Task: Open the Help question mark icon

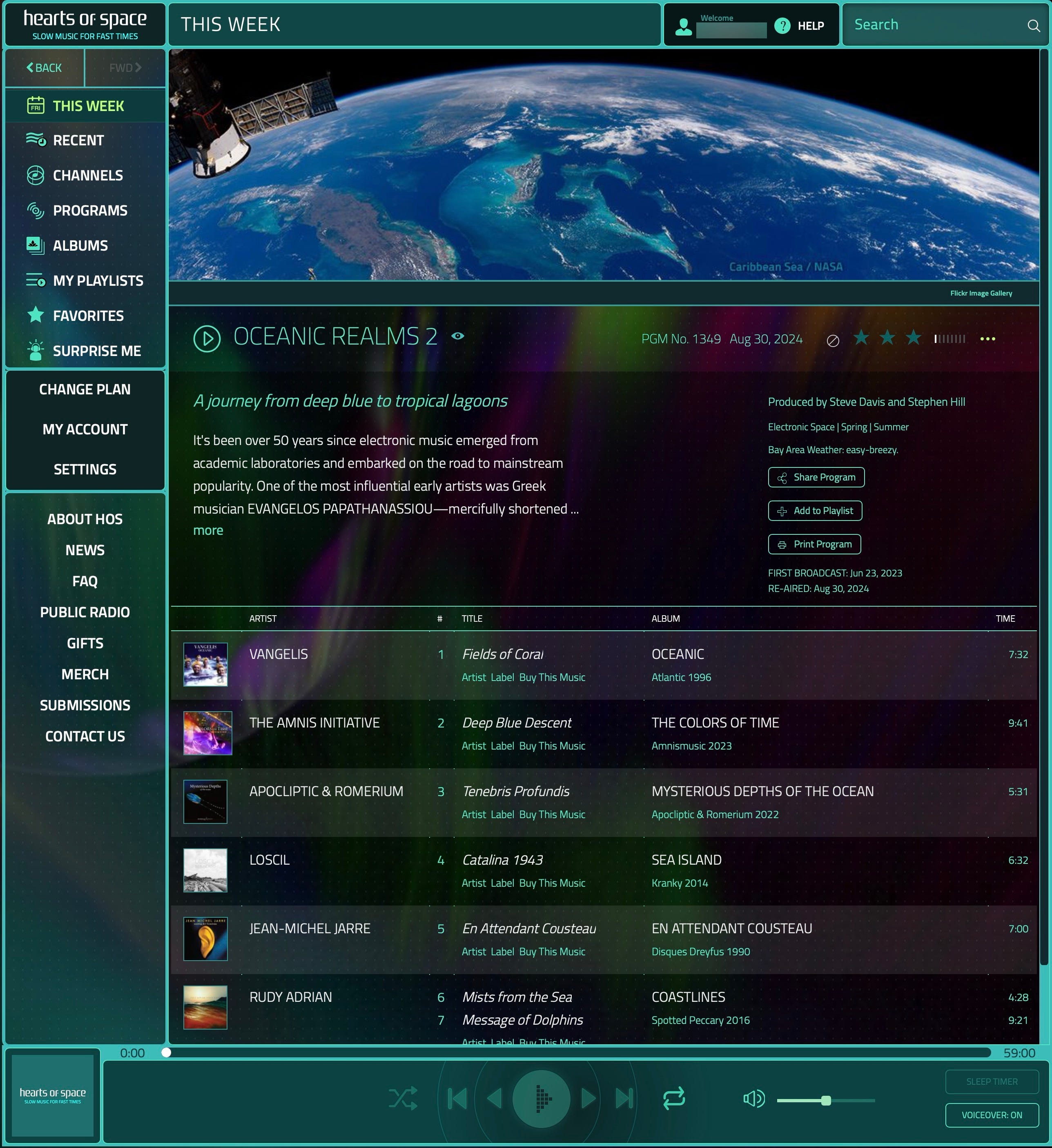Action: 782,26
